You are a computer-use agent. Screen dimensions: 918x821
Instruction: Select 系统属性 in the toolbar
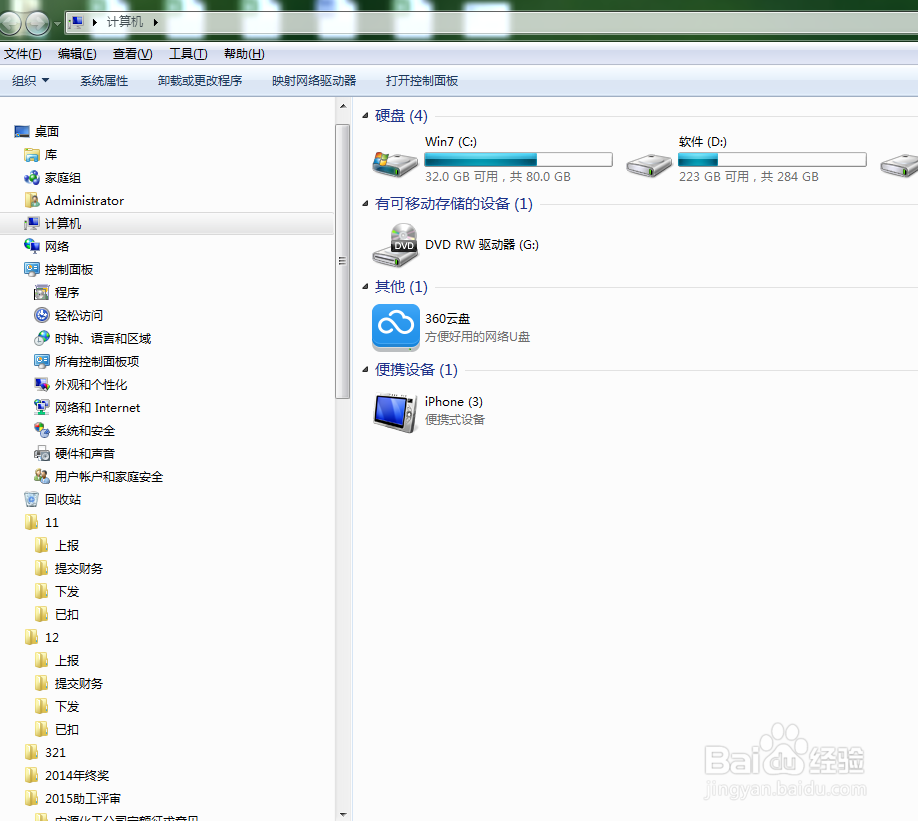coord(104,80)
